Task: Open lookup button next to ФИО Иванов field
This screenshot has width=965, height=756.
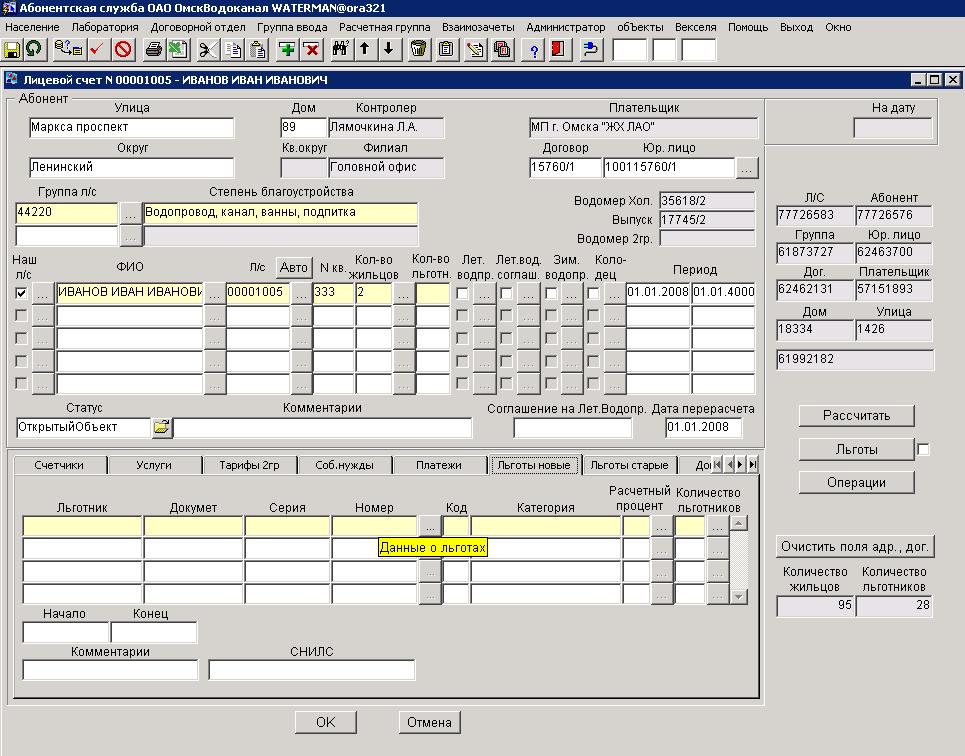Action: pyautogui.click(x=213, y=293)
